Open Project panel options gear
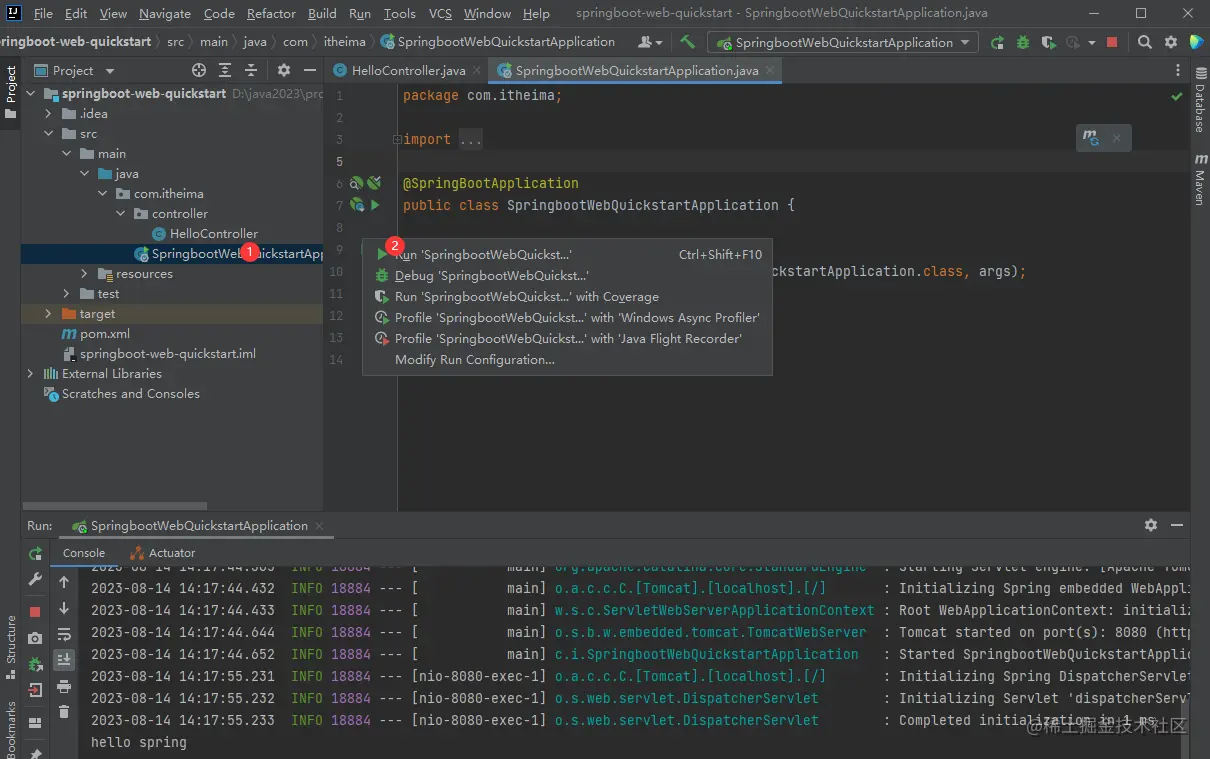This screenshot has height=759, width=1210. tap(284, 70)
